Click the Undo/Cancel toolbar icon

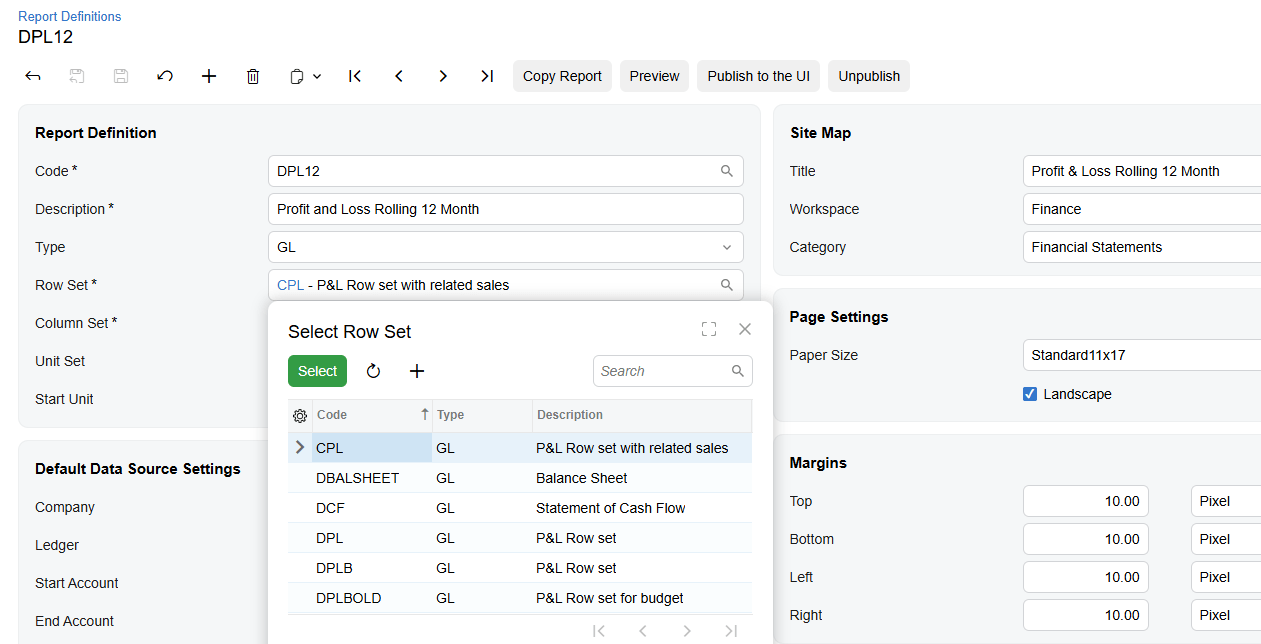click(x=165, y=76)
